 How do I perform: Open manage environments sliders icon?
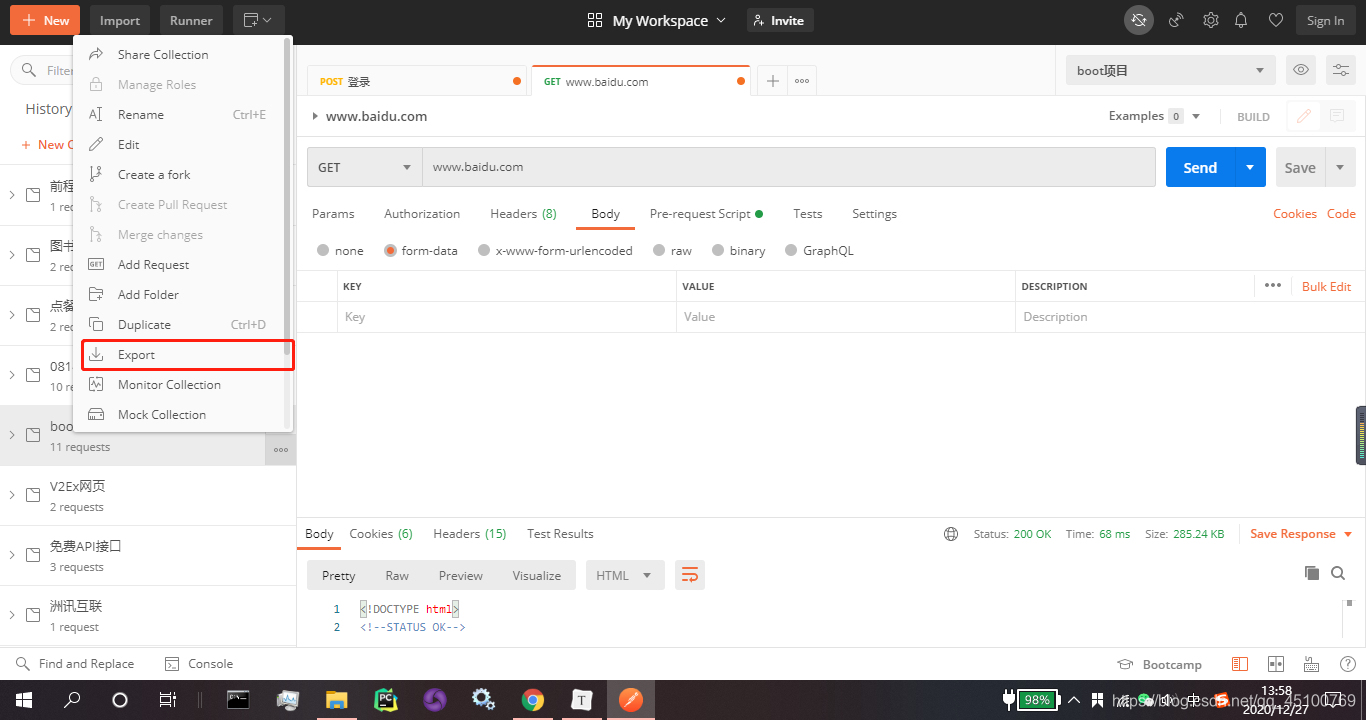[x=1341, y=70]
